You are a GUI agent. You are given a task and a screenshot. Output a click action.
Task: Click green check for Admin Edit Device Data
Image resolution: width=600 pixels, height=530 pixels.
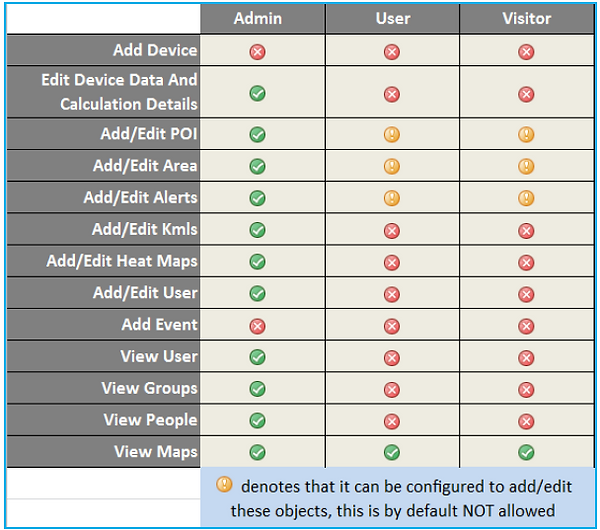coord(258,93)
